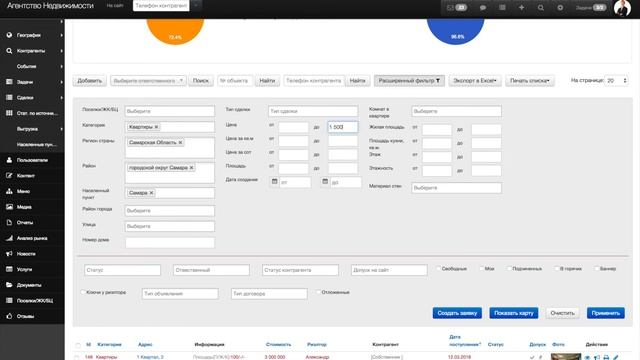This screenshot has height=360, width=640.
Task: Open the География sidebar section
Action: click(32, 35)
